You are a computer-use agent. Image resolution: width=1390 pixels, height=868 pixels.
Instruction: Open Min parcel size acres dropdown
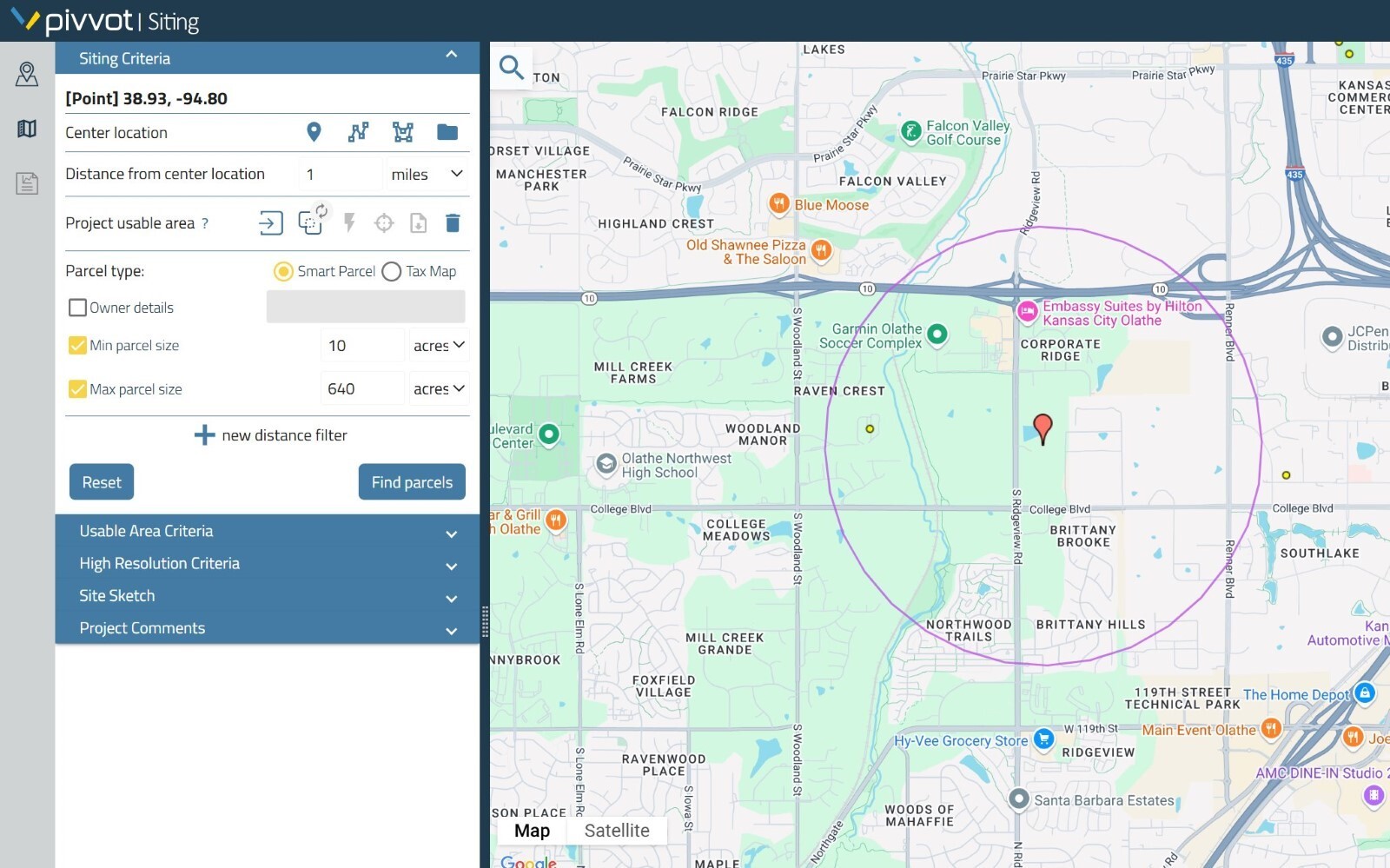pos(439,345)
